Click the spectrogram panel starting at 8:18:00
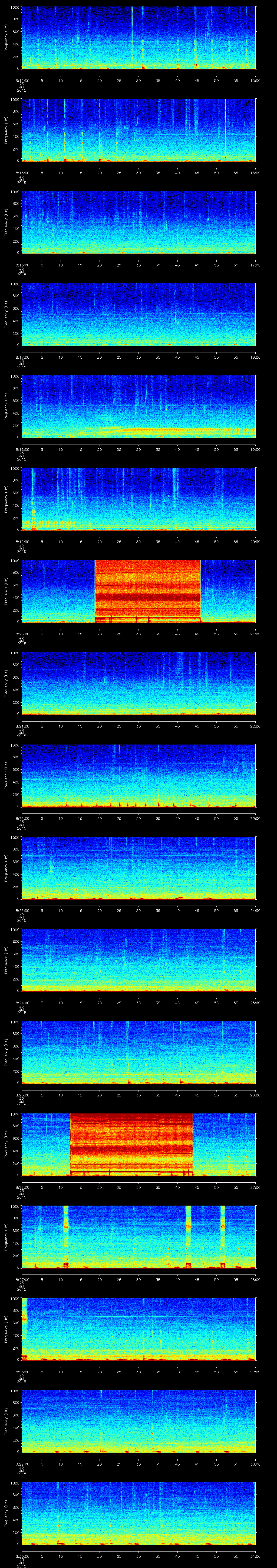Viewport: 277px width, 1568px height. click(x=139, y=407)
